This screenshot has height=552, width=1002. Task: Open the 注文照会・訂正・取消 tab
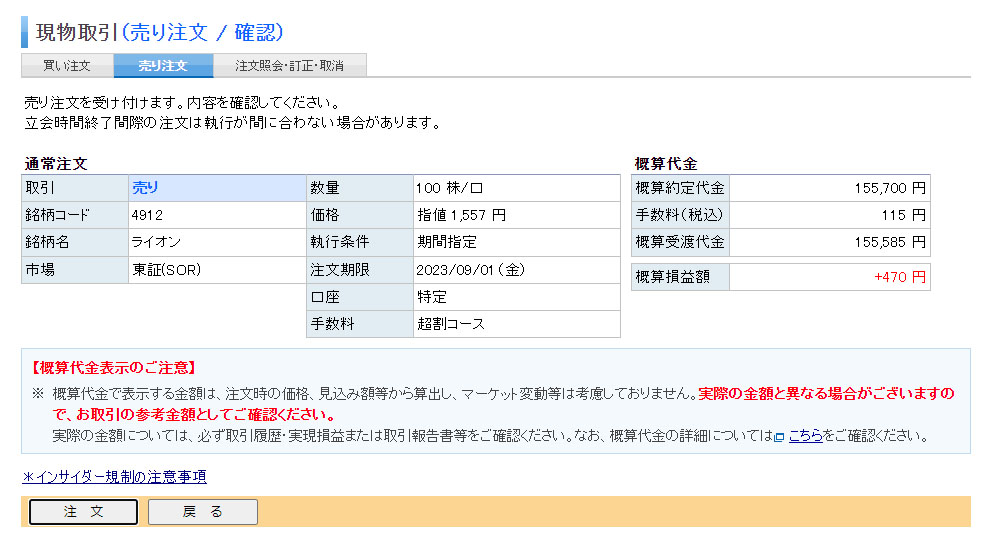(289, 66)
